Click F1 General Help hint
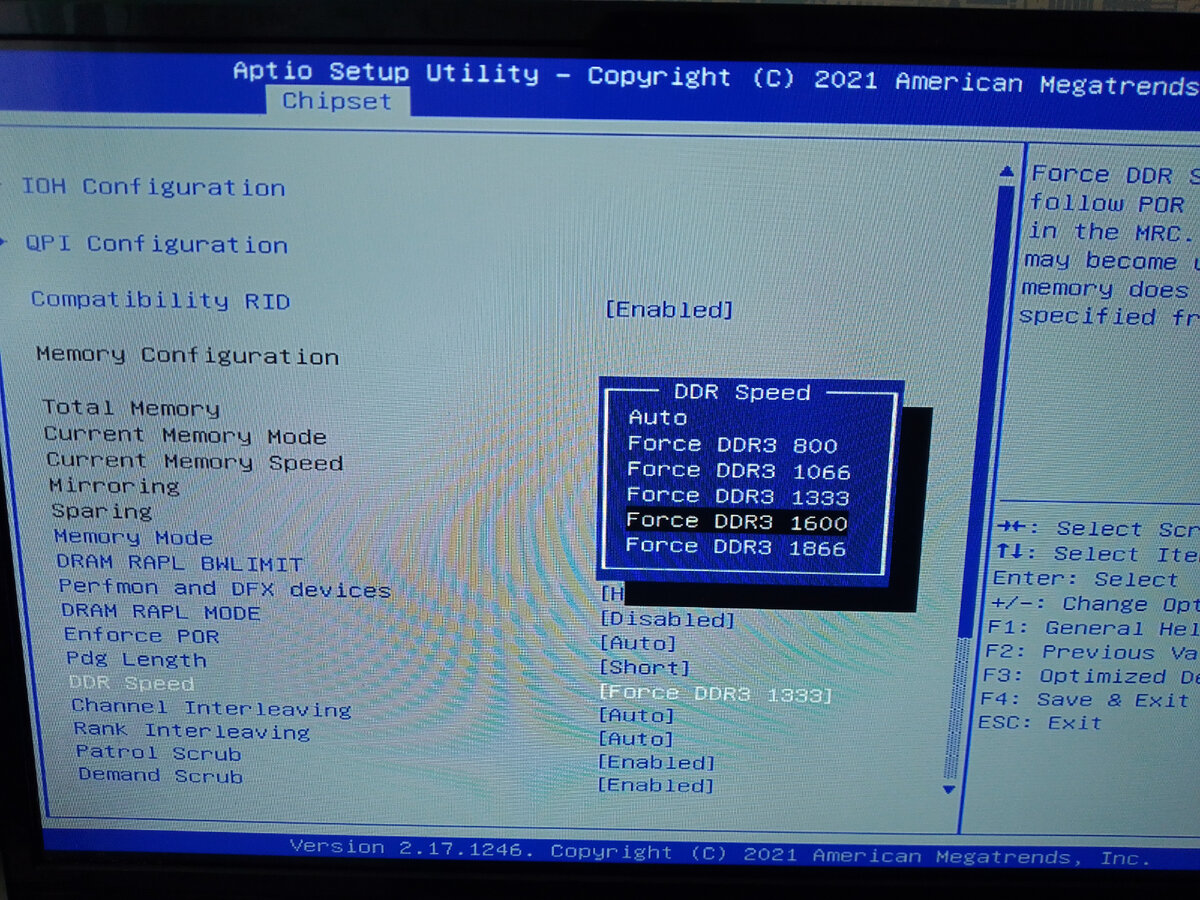Screen dimensions: 1200x900 pos(1092,628)
